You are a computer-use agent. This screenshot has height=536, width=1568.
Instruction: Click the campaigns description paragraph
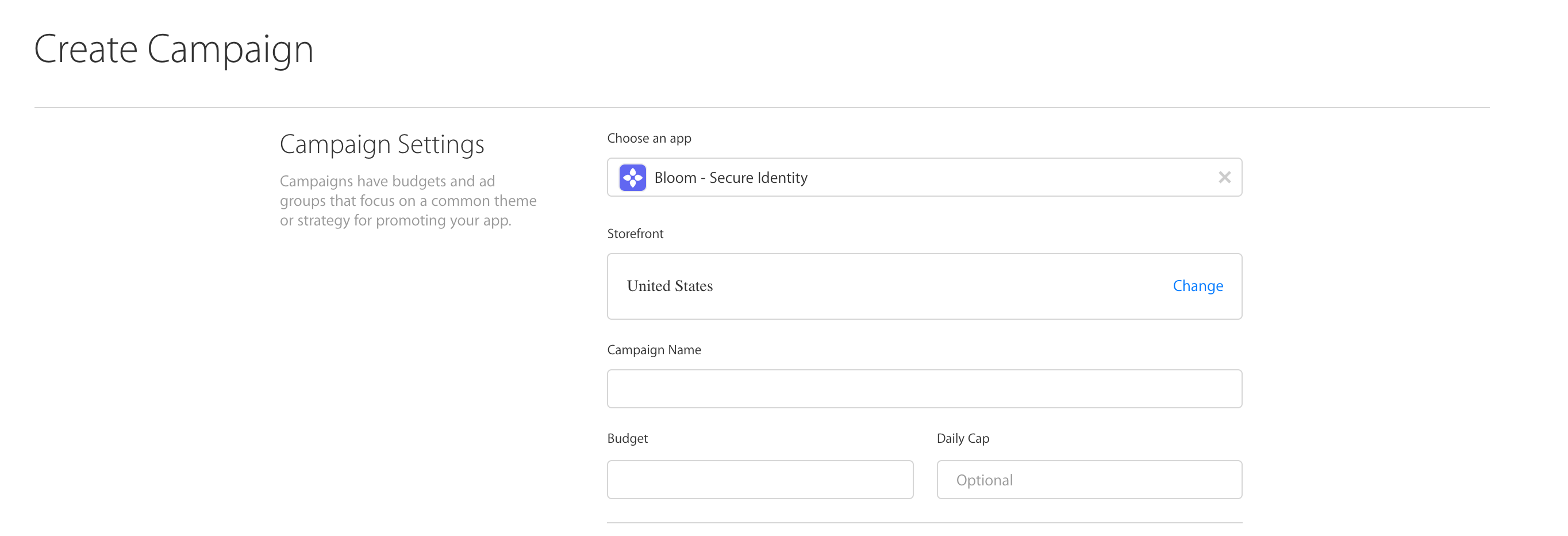click(x=408, y=201)
